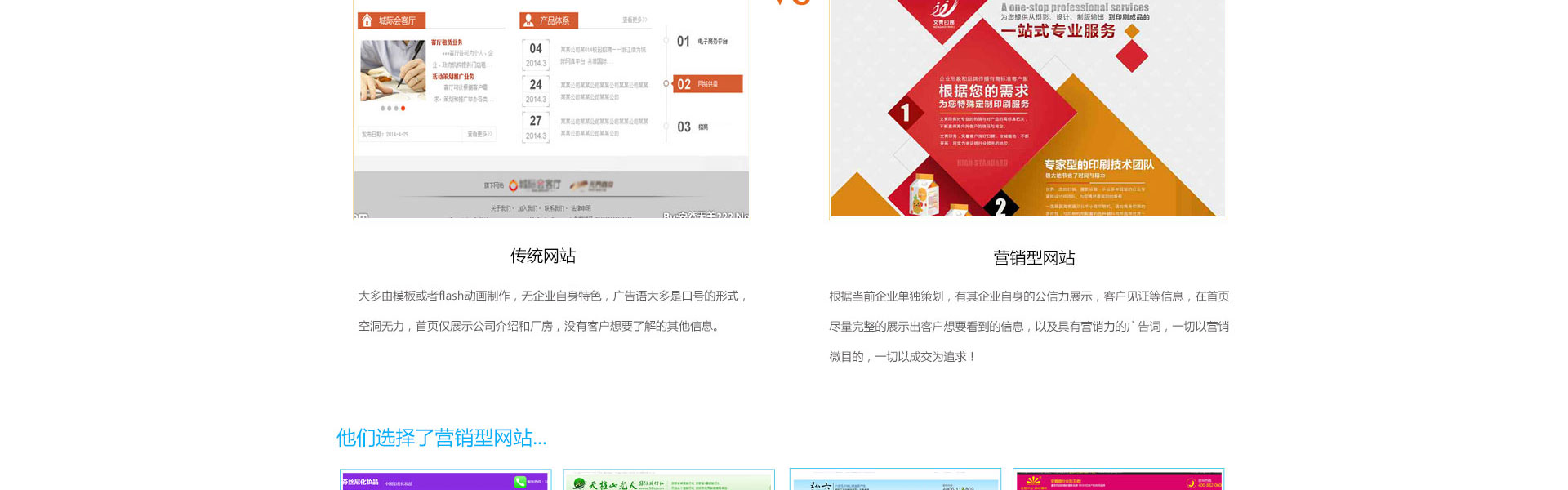This screenshot has height=490, width=1568.
Task: Click the 传统网站 heading
Action: (543, 256)
